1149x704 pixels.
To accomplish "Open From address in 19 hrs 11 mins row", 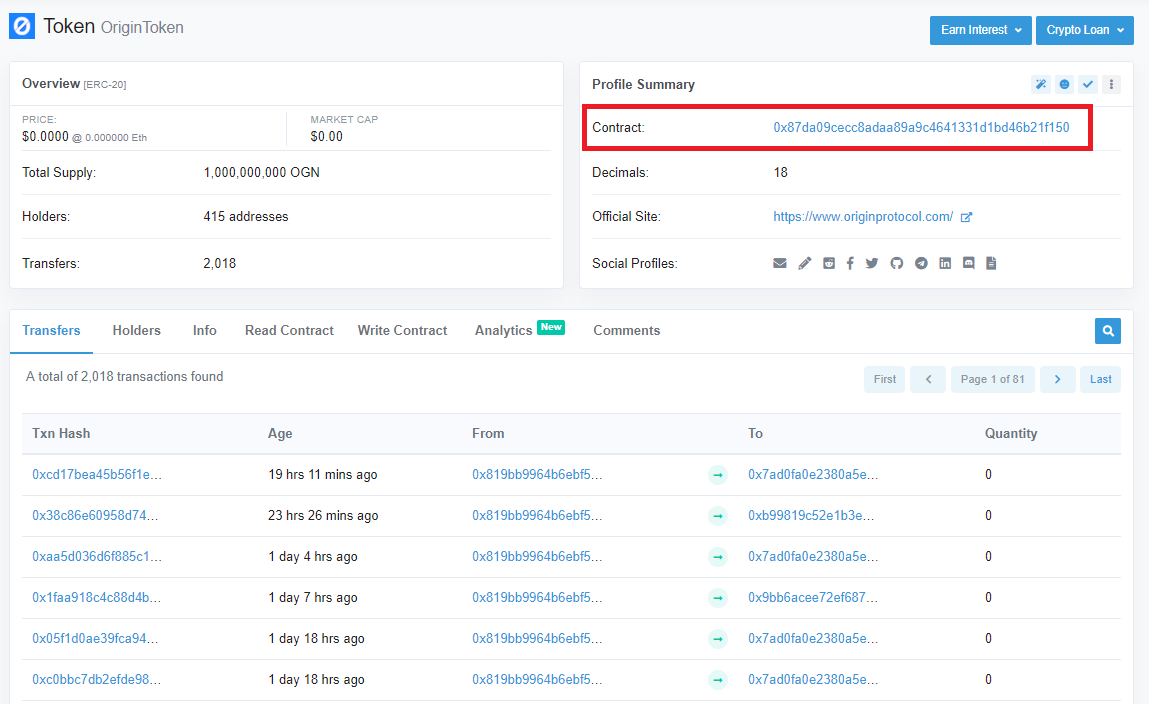I will (x=537, y=475).
